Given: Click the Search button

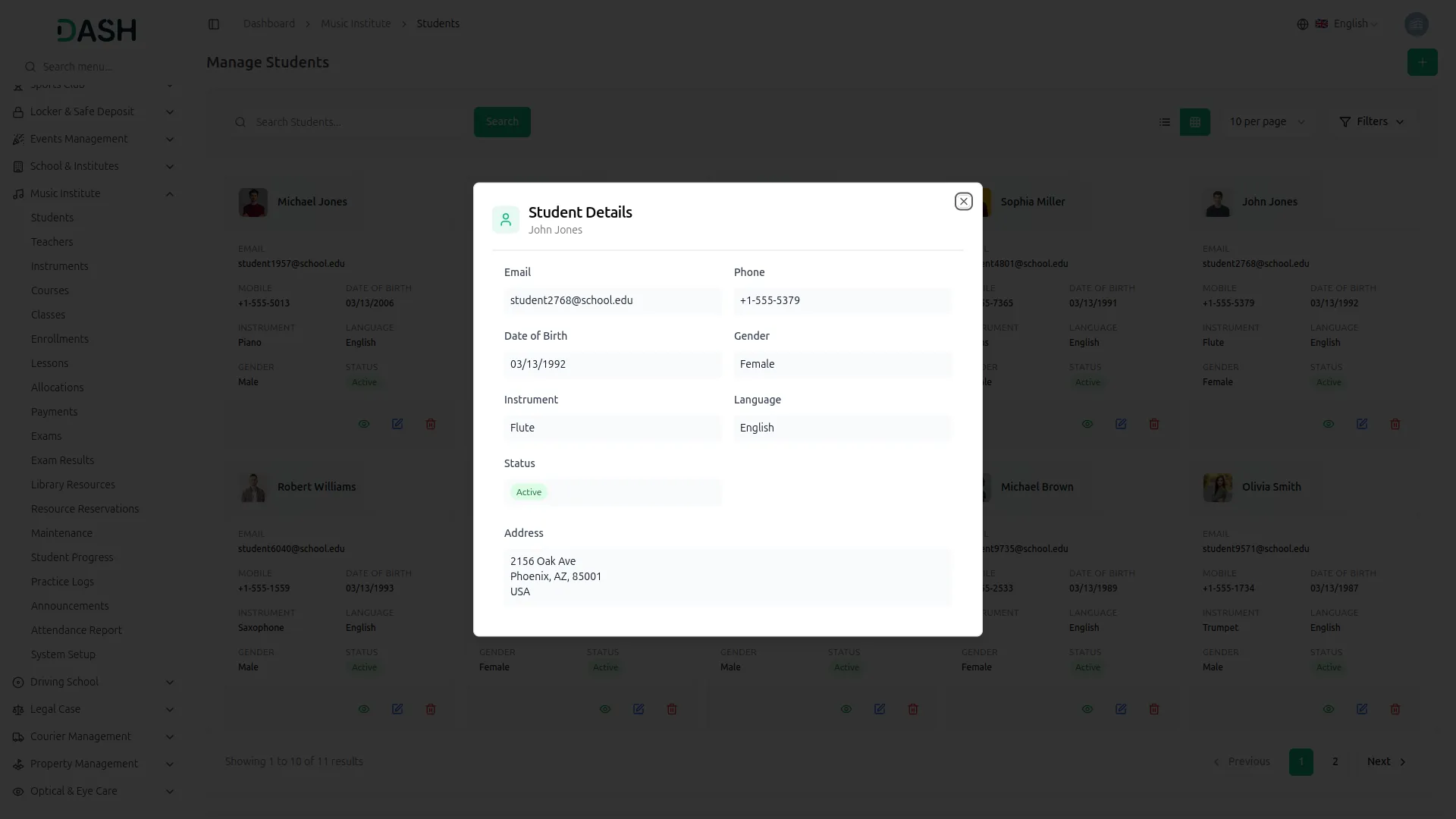Looking at the screenshot, I should coord(502,122).
